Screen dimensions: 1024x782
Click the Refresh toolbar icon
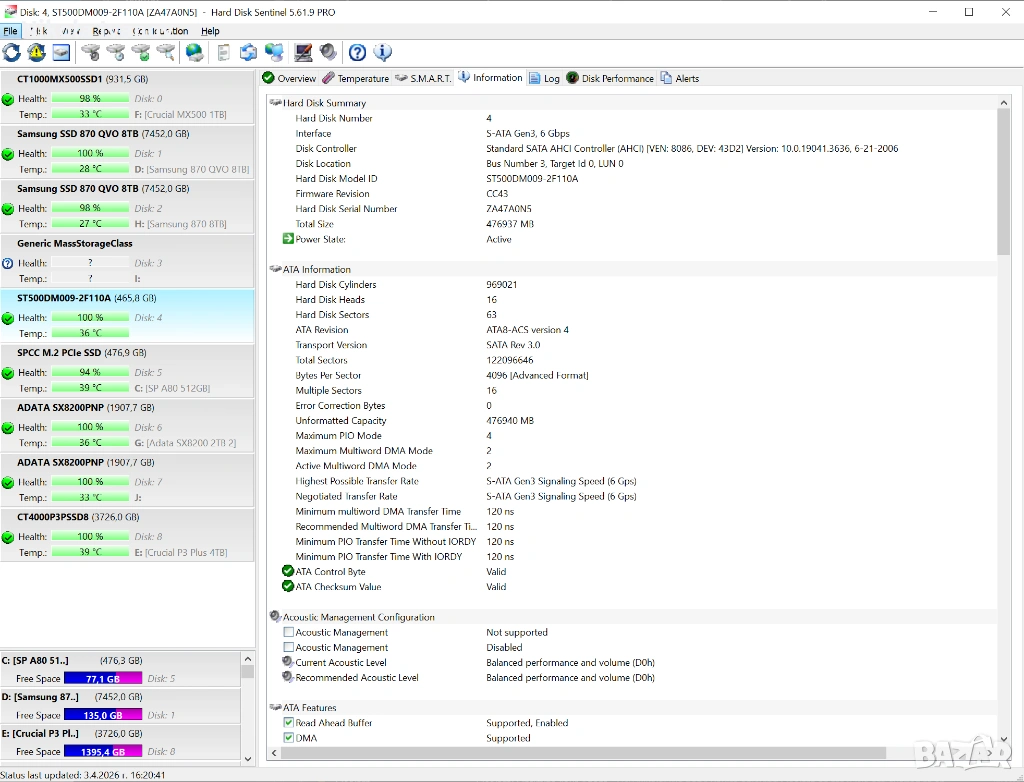point(12,53)
